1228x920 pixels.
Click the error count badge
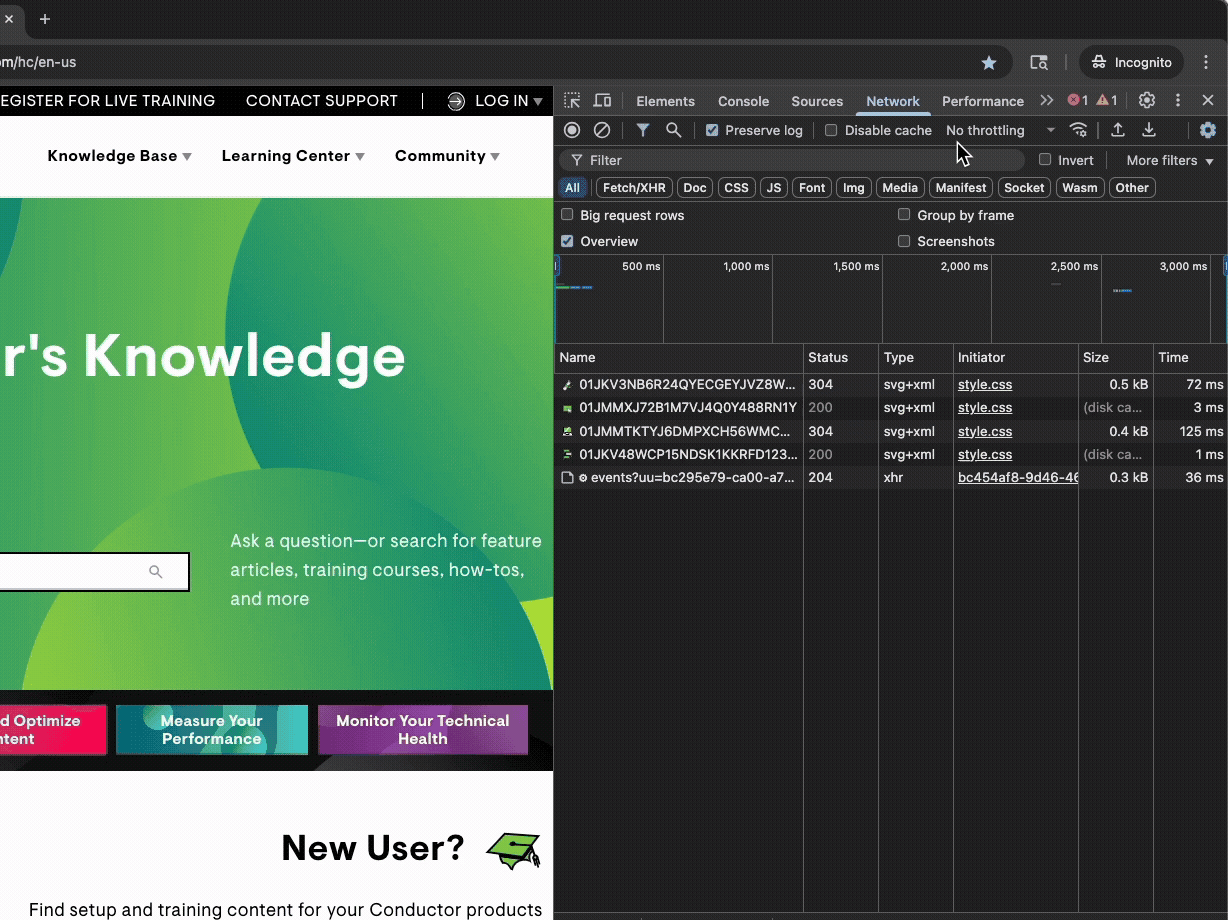pyautogui.click(x=1078, y=101)
